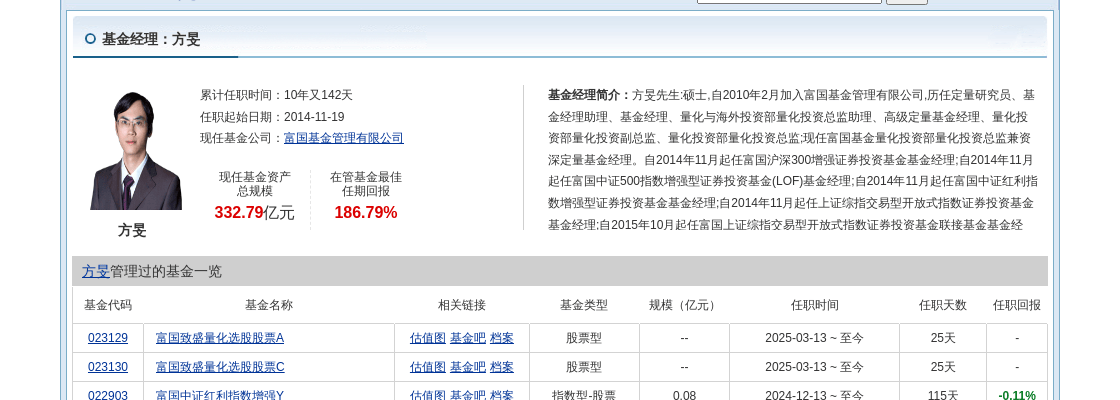Image resolution: width=1120 pixels, height=400 pixels.
Task: Open 估值图 for 富国致盛量化选股股票A
Action: 428,338
